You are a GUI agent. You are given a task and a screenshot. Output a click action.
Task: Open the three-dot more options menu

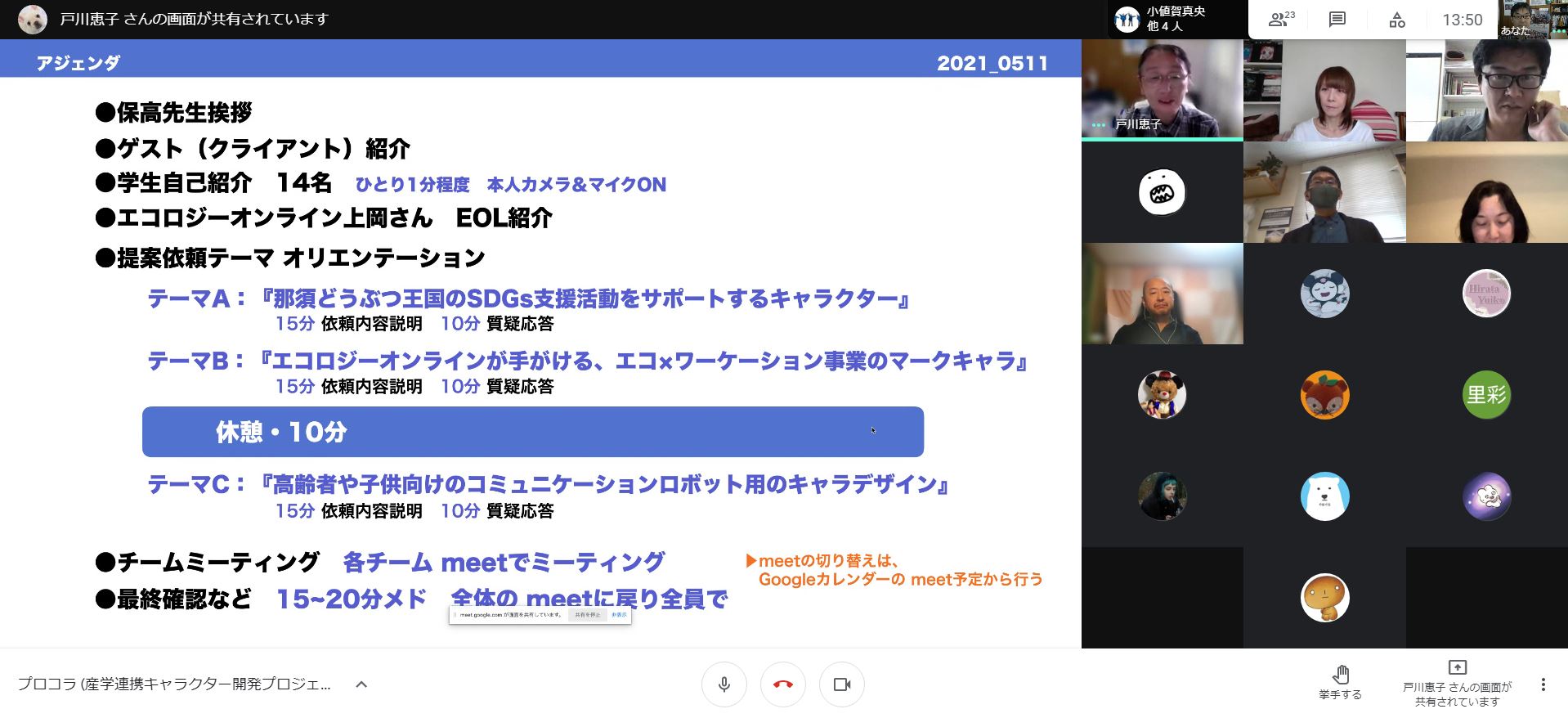pos(1543,684)
